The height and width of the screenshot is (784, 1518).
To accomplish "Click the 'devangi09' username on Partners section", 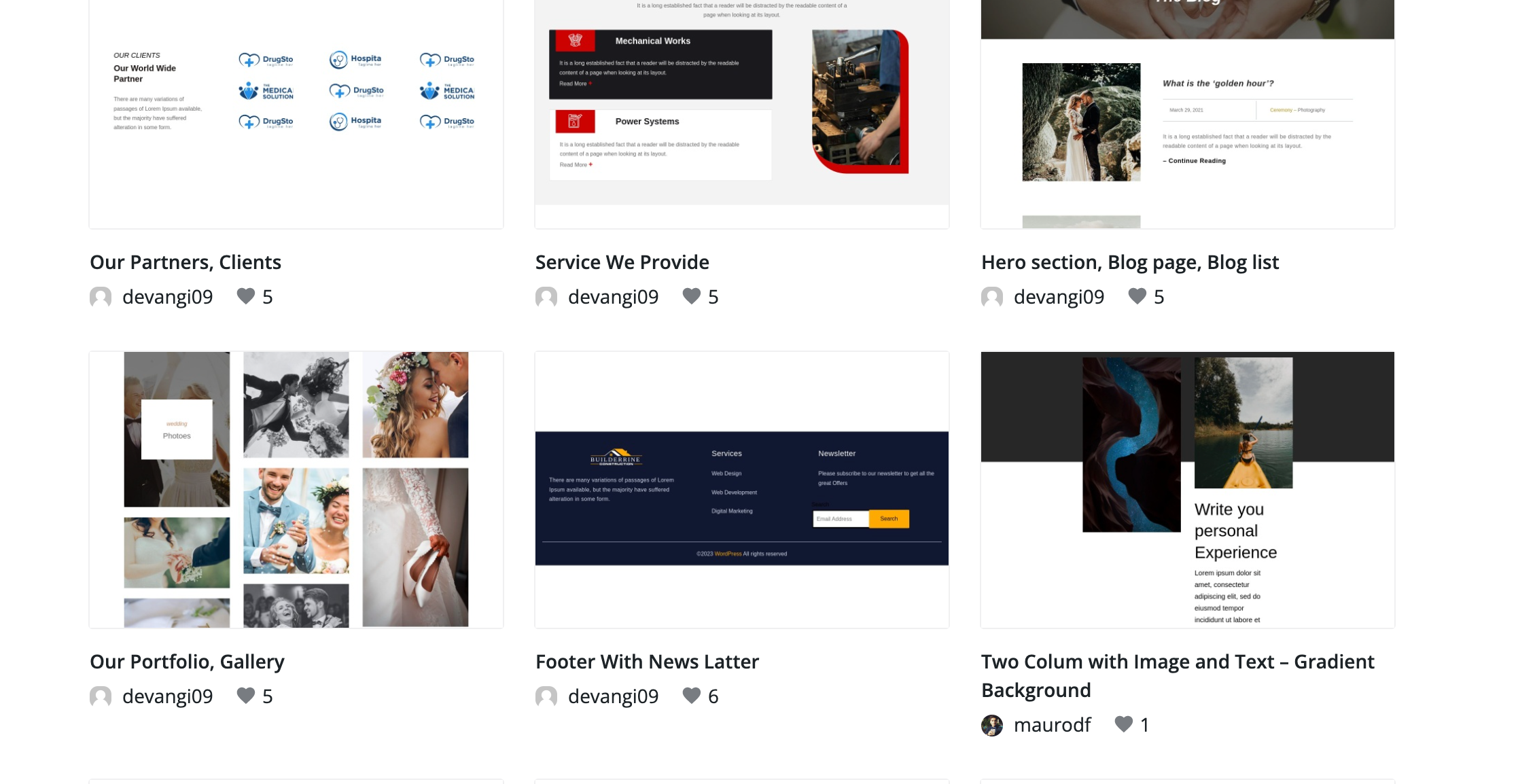I will 167,295.
